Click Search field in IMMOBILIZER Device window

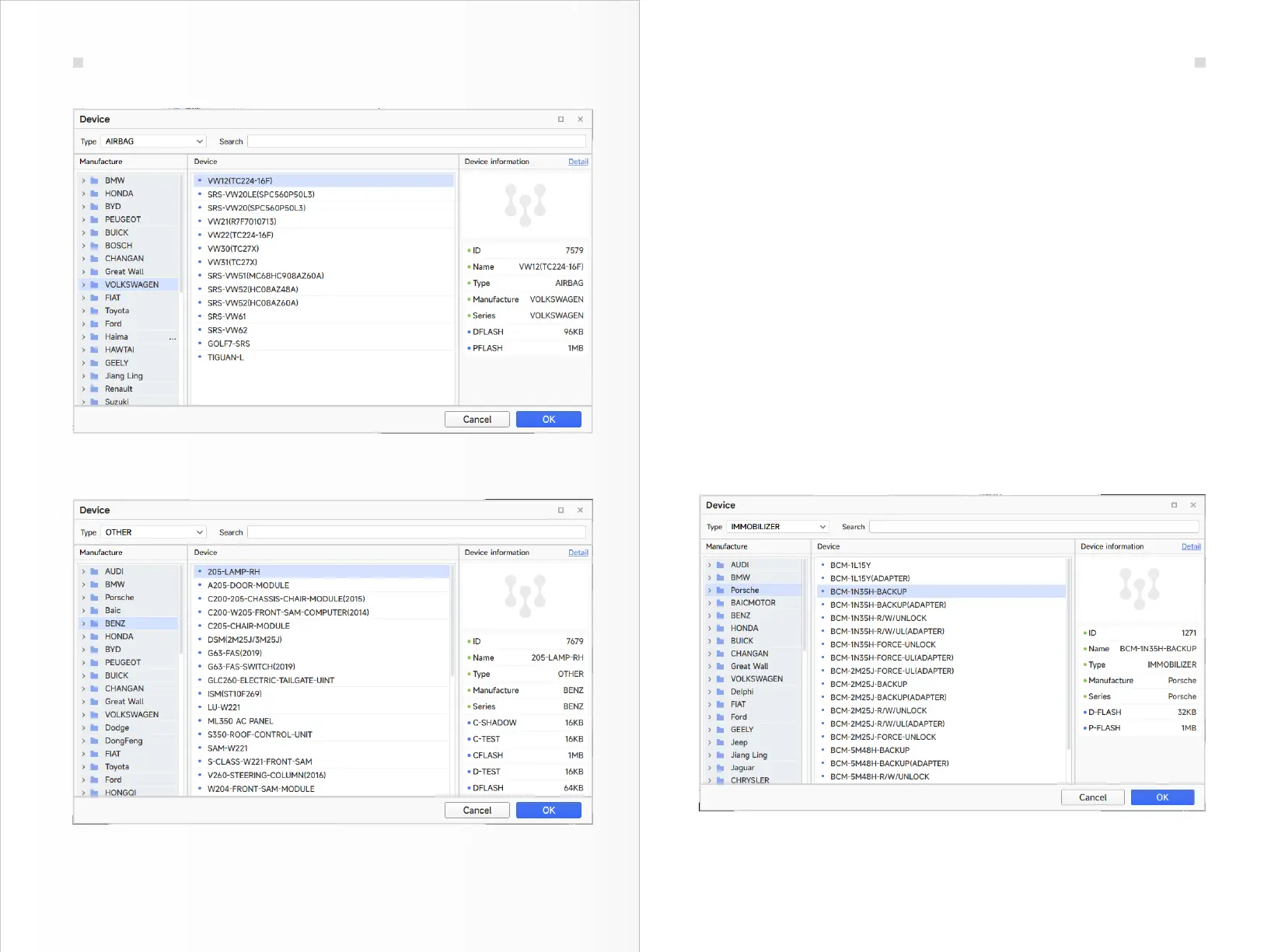coord(1034,527)
